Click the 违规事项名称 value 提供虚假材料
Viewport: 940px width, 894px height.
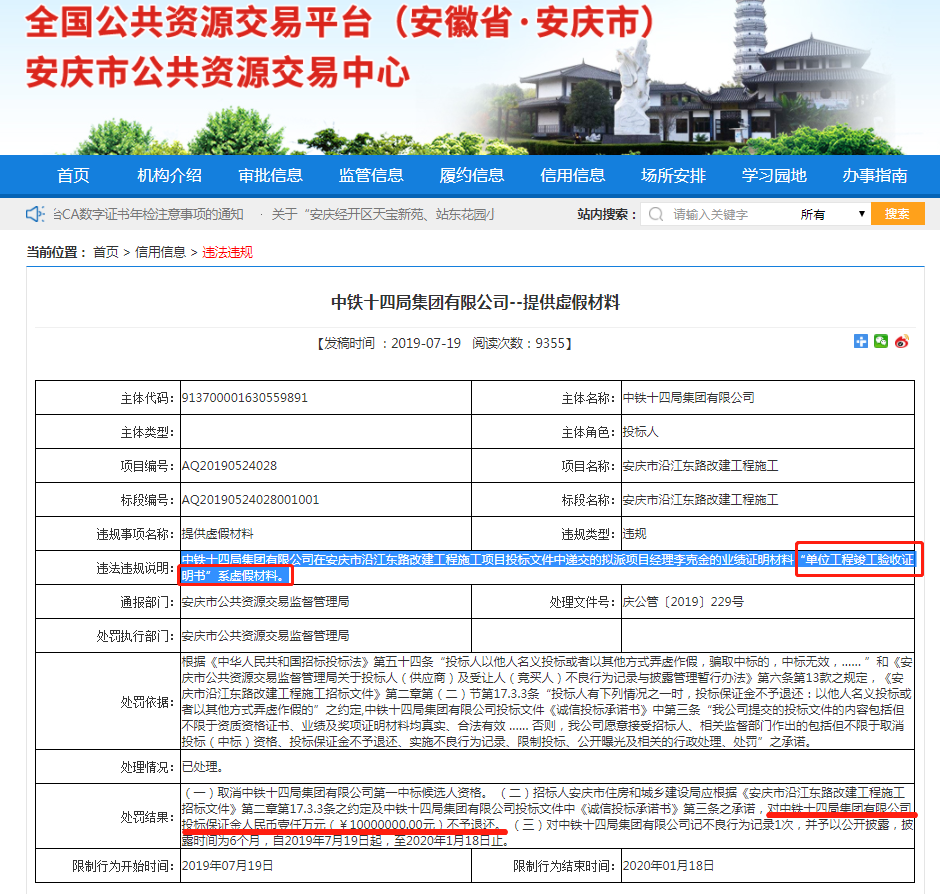[217, 534]
